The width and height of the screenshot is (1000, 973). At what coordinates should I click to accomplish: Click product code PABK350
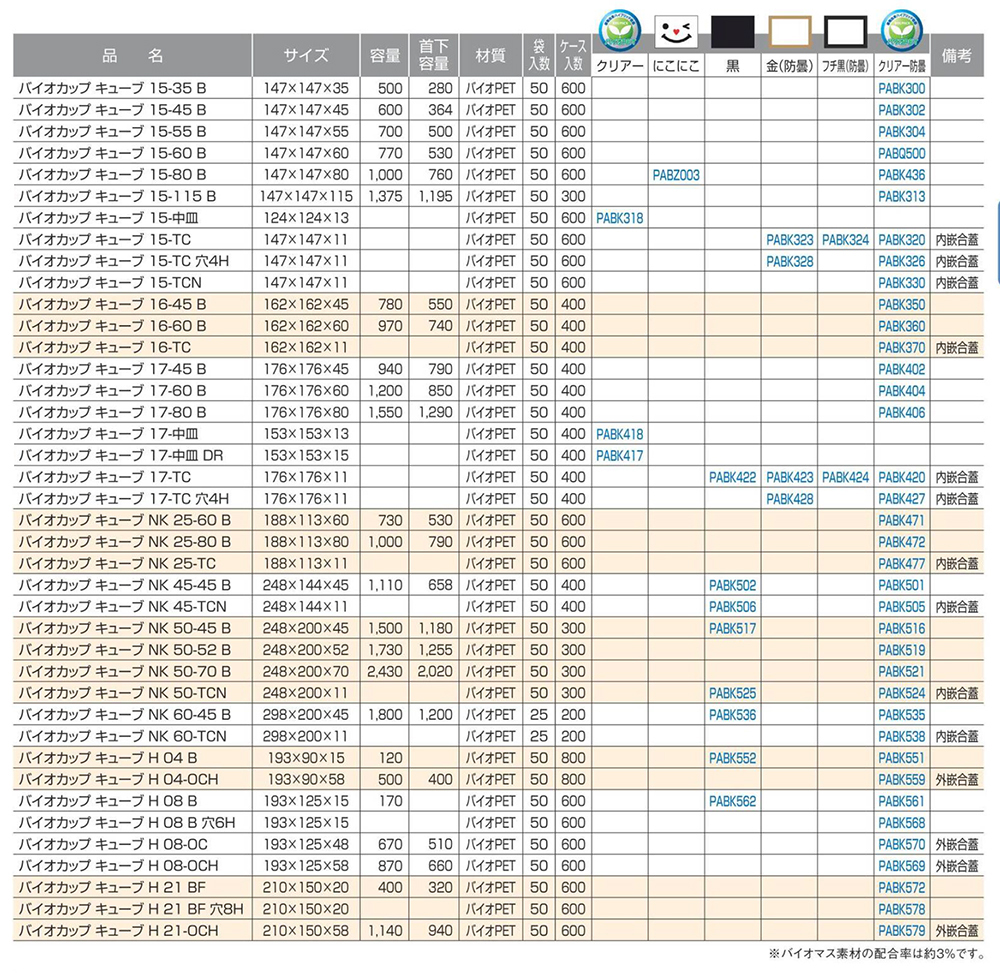pyautogui.click(x=902, y=305)
